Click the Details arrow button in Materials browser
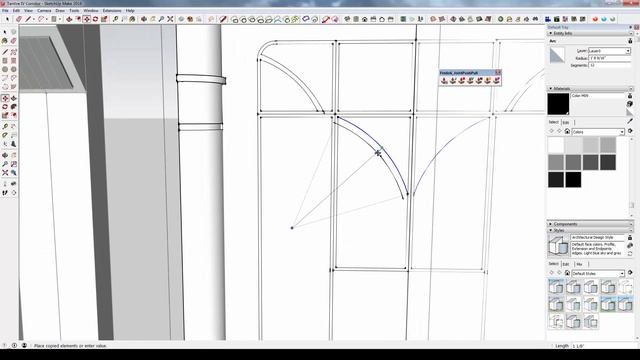The height and width of the screenshot is (360, 640). pos(630,131)
